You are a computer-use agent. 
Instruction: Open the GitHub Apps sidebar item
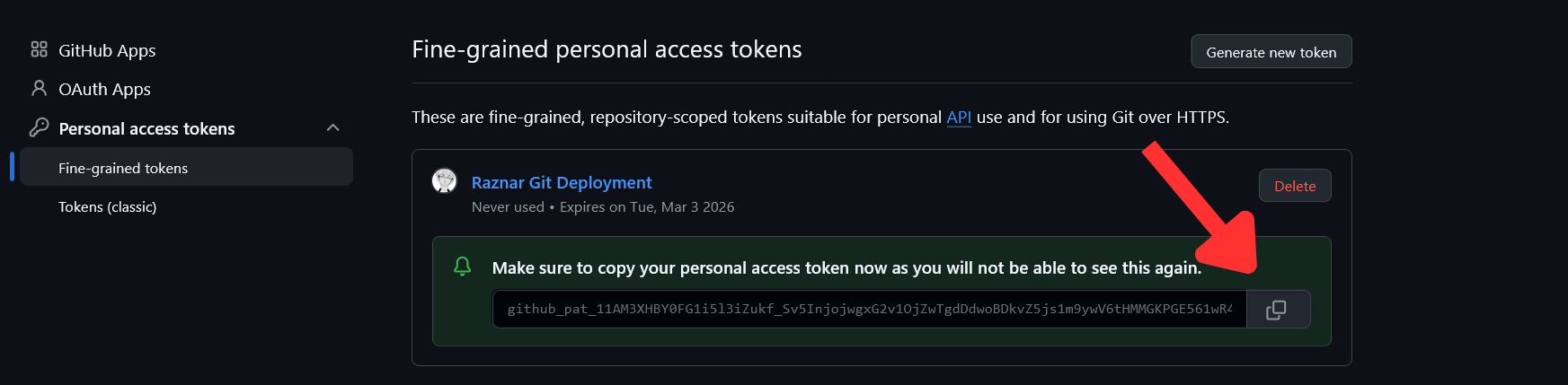[107, 50]
